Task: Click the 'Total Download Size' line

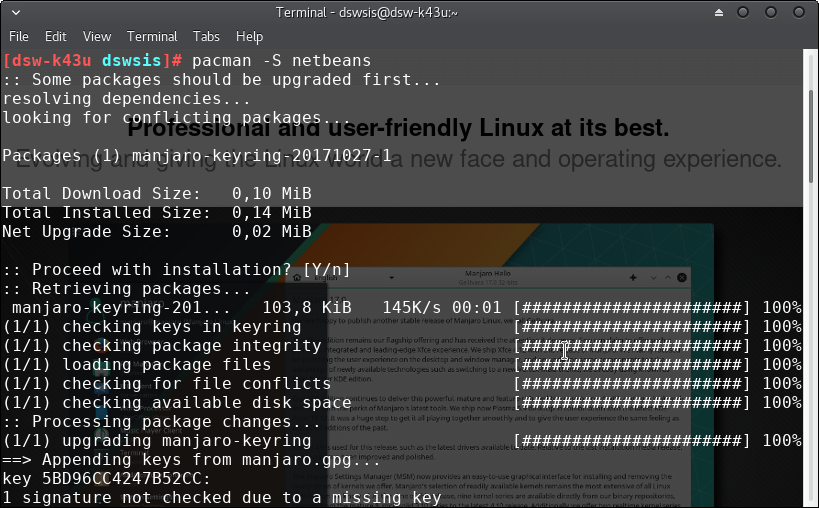Action: (156, 193)
